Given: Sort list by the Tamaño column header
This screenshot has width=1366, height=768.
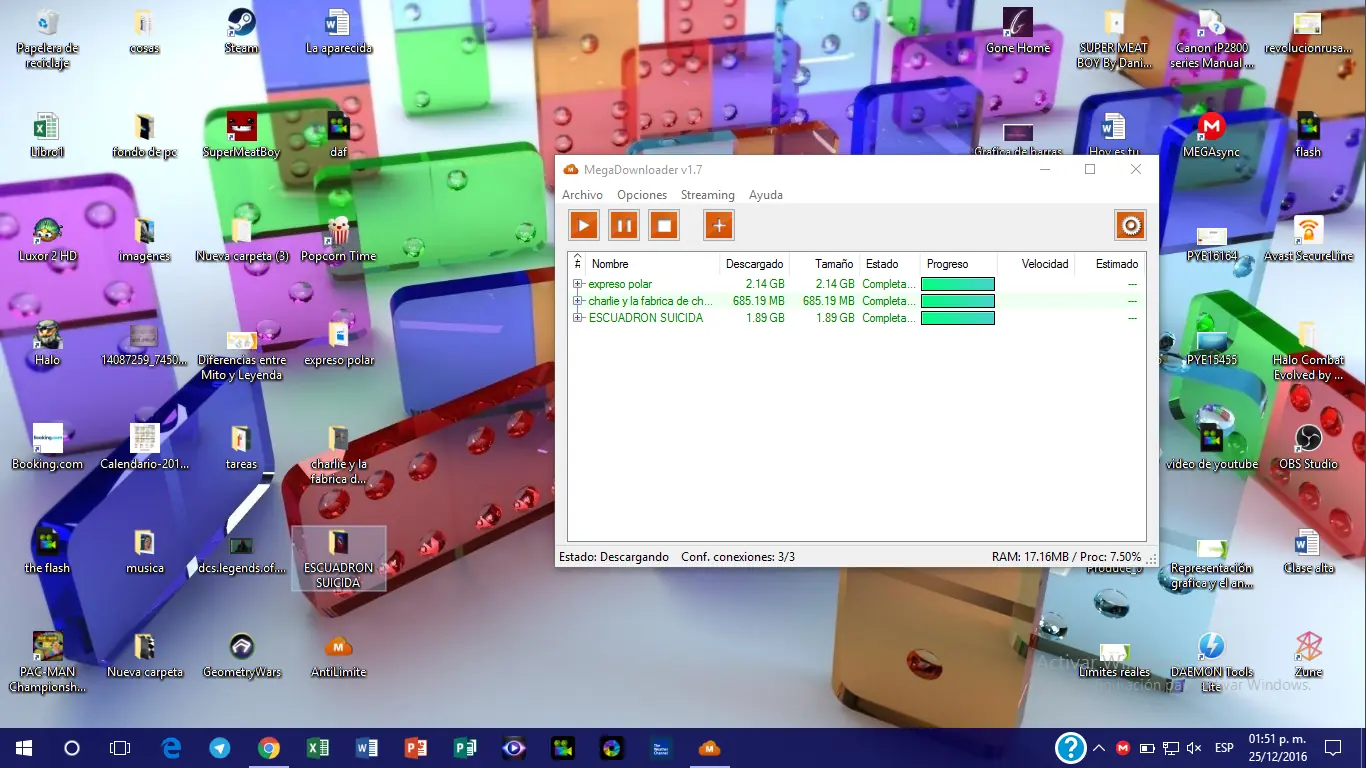Looking at the screenshot, I should 824,264.
